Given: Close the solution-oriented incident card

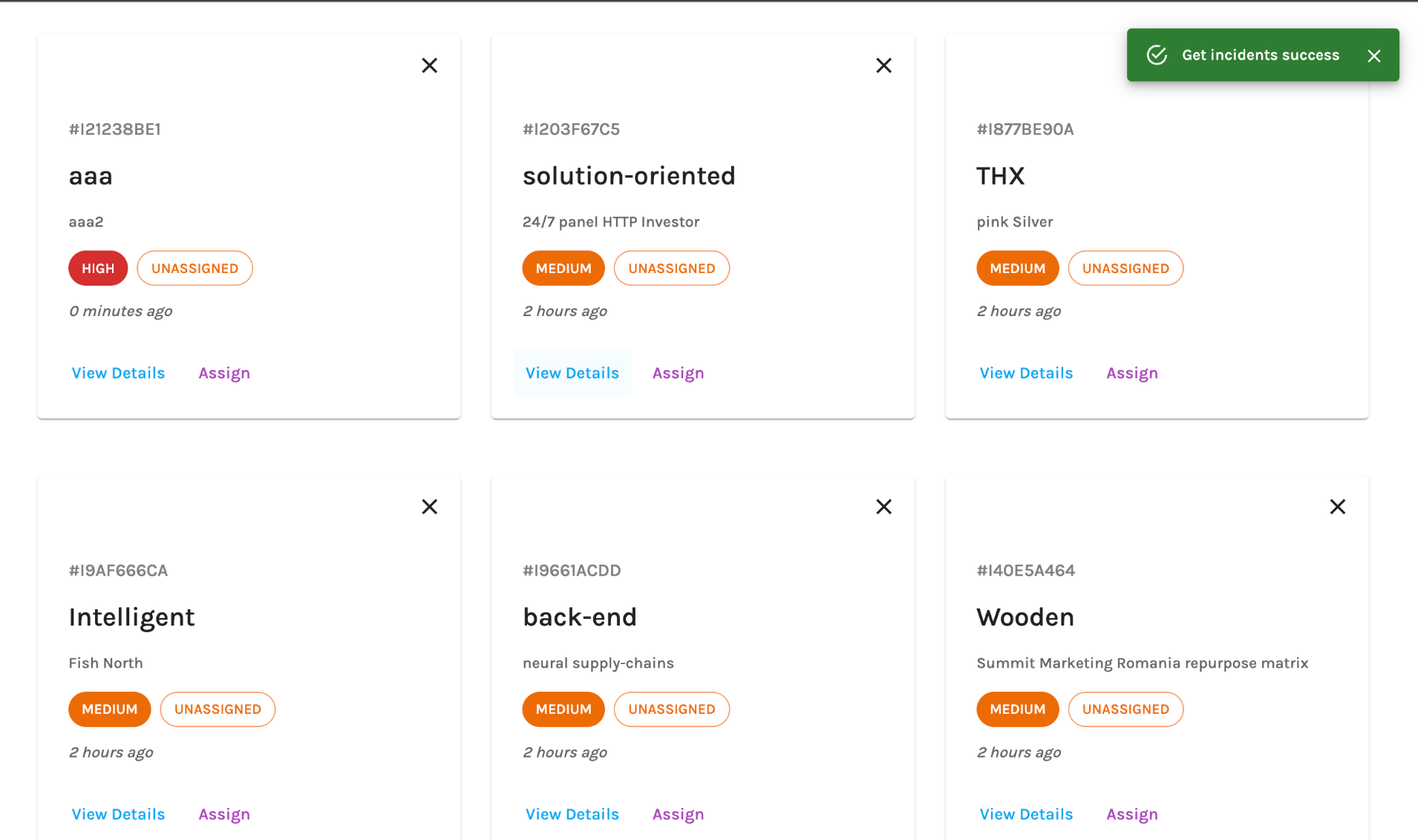Looking at the screenshot, I should click(883, 65).
